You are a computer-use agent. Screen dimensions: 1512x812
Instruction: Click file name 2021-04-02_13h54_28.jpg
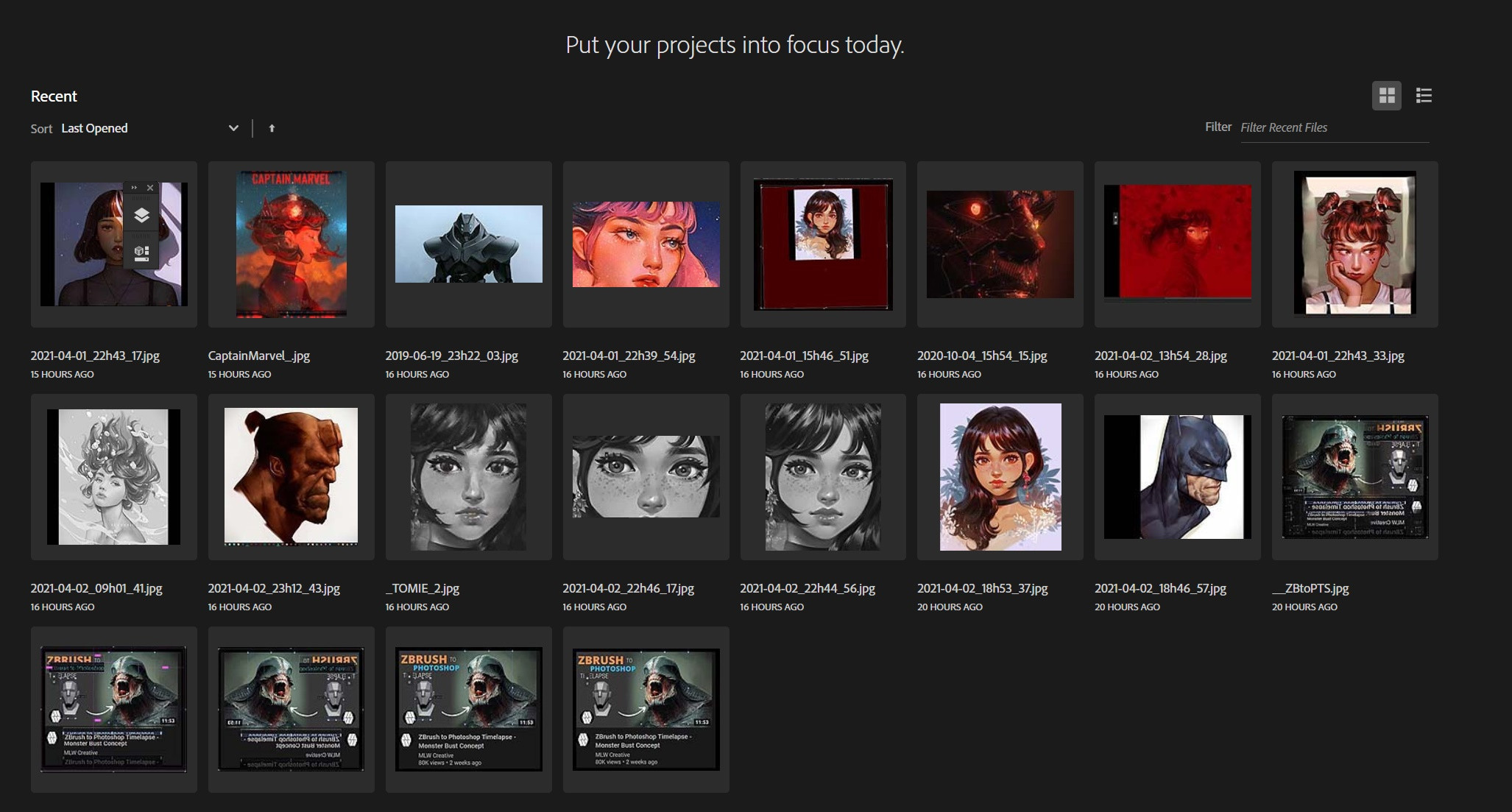(1161, 356)
